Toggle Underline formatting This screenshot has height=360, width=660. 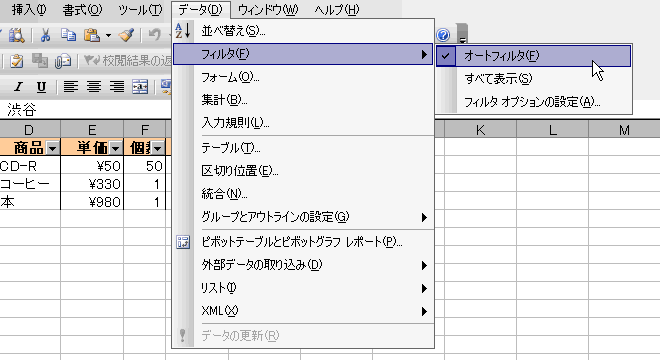[41, 87]
